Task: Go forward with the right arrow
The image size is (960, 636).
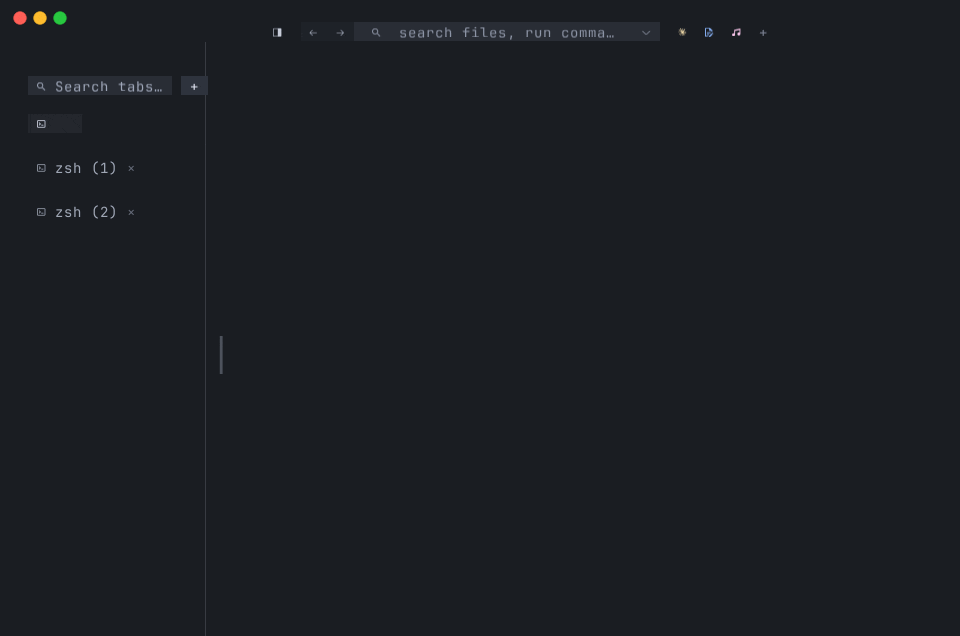Action: click(x=340, y=32)
